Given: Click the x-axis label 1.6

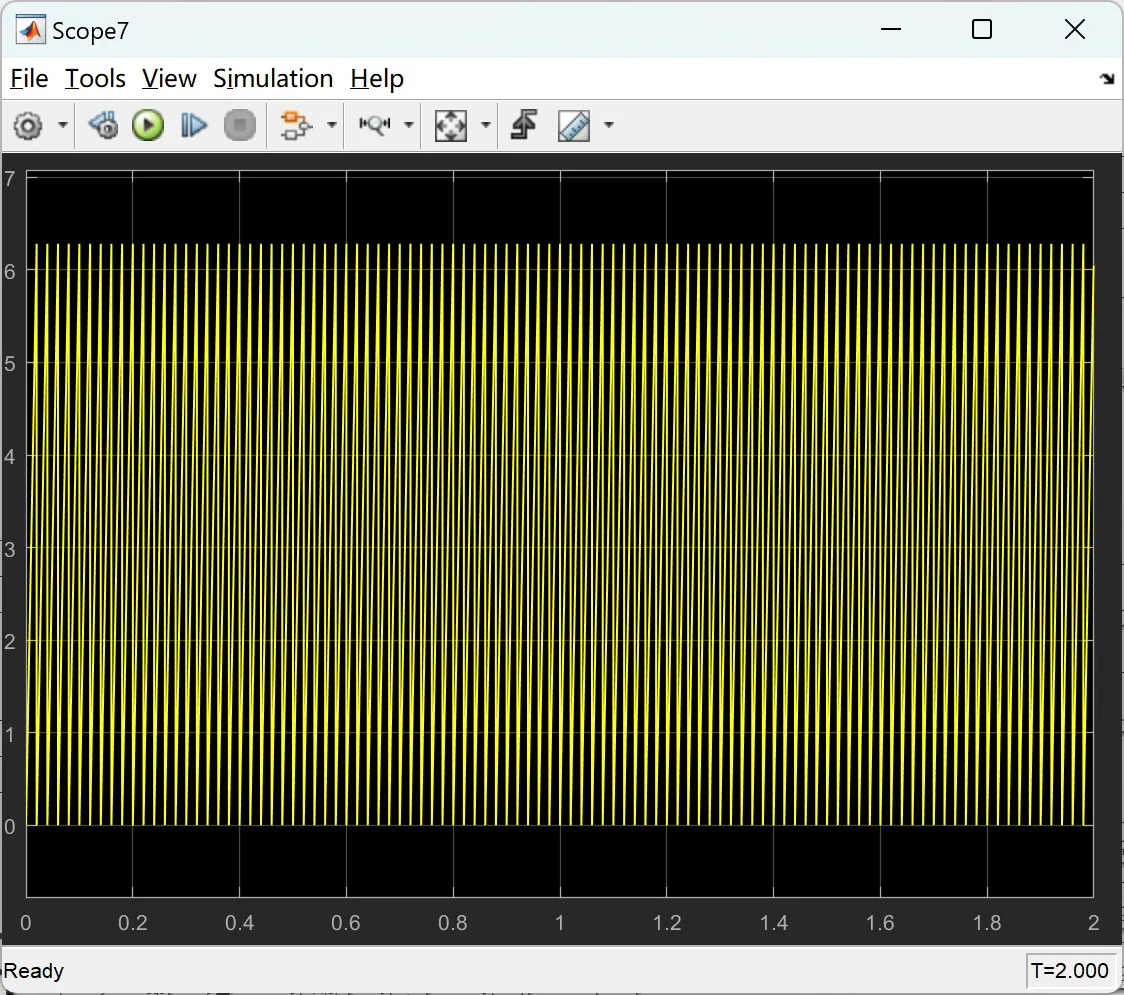Looking at the screenshot, I should (880, 923).
